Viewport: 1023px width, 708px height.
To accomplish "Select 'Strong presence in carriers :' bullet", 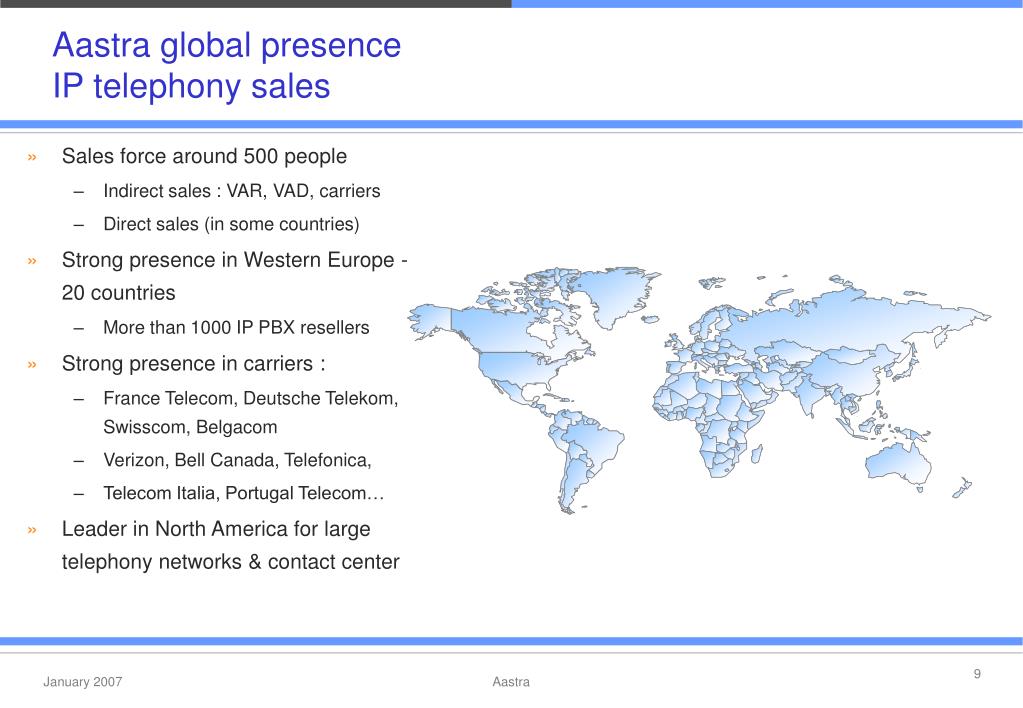I will pyautogui.click(x=194, y=363).
